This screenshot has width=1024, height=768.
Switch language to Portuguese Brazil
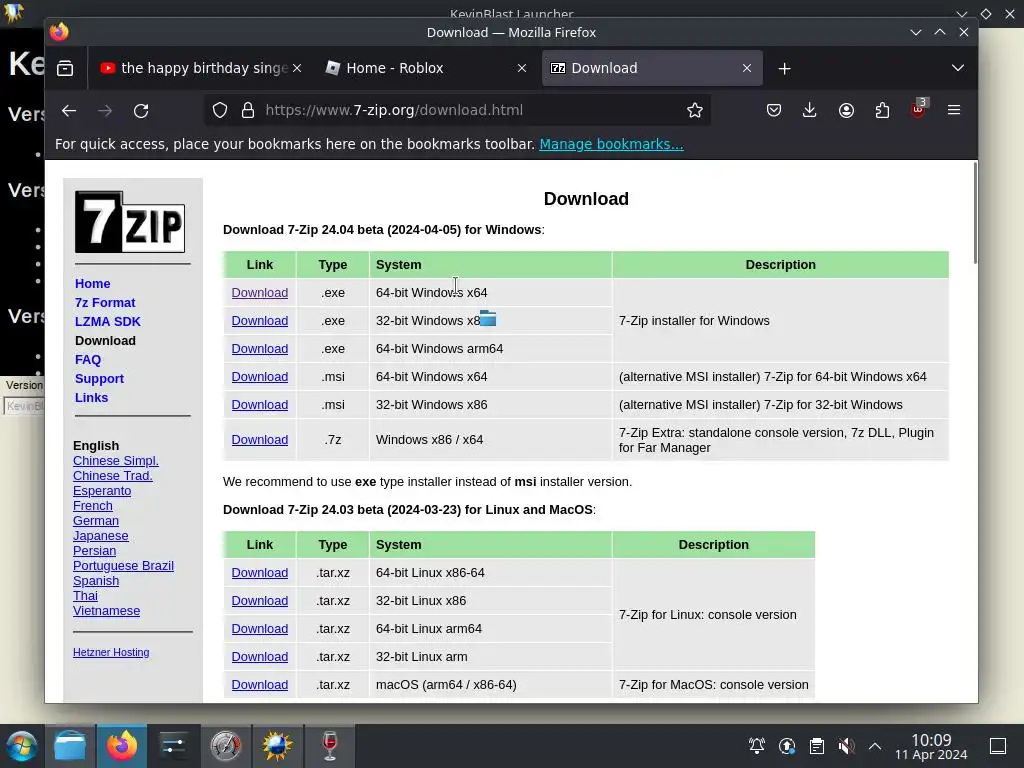pyautogui.click(x=123, y=566)
